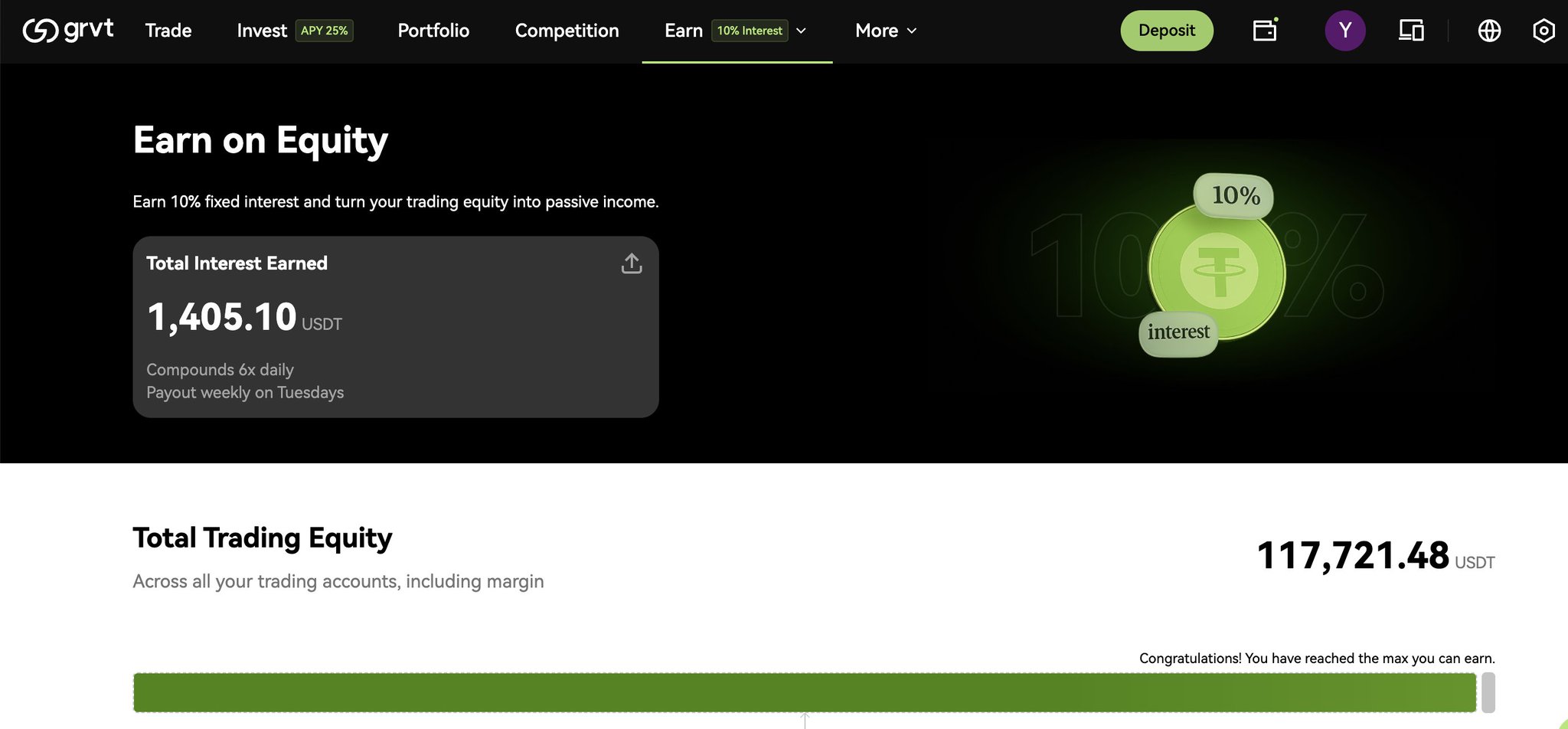This screenshot has width=1568, height=729.
Task: Click the 1,405.10 USDT interest value
Action: [244, 317]
